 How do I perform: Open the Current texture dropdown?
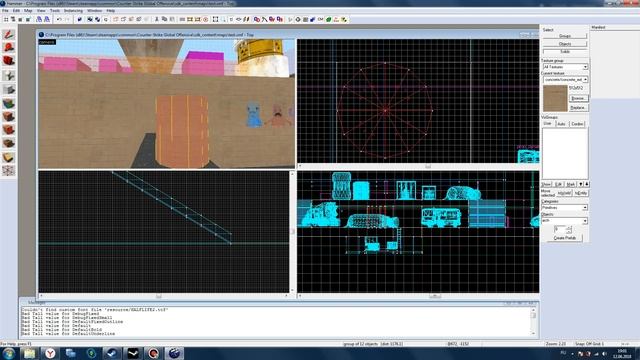tap(565, 80)
